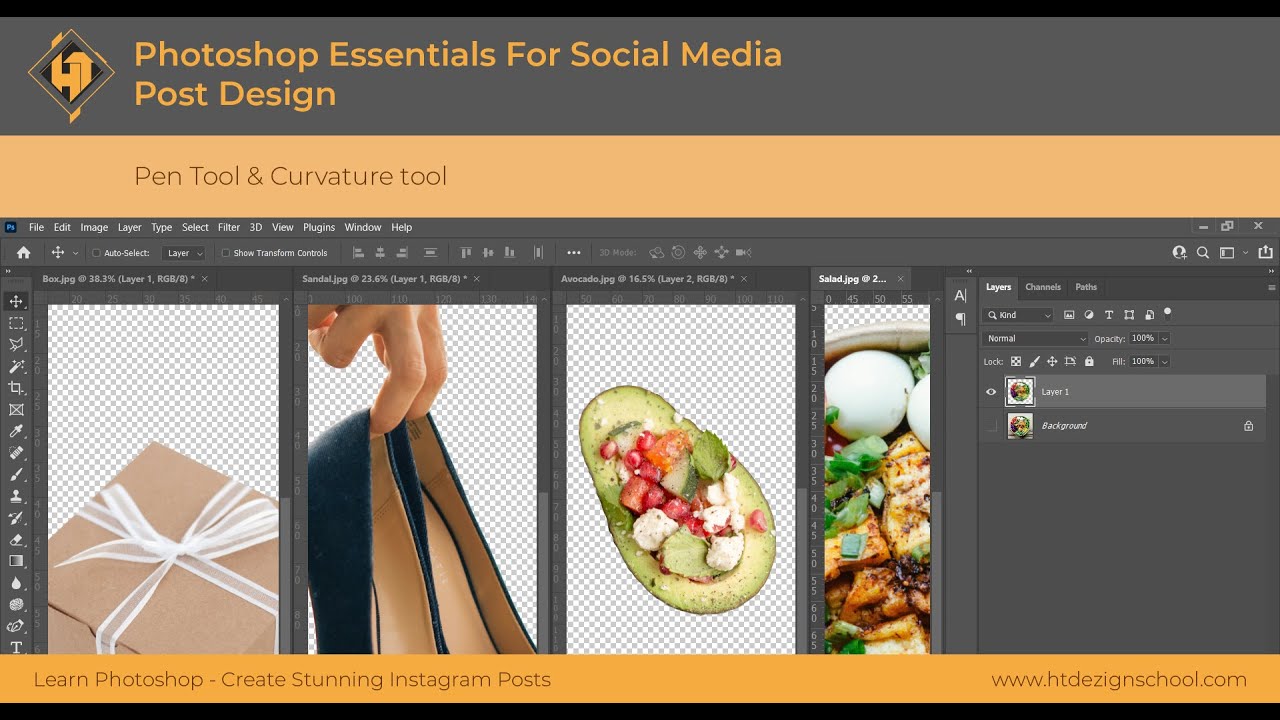Toggle the smart object layer filter
The image size is (1280, 720).
(1149, 315)
